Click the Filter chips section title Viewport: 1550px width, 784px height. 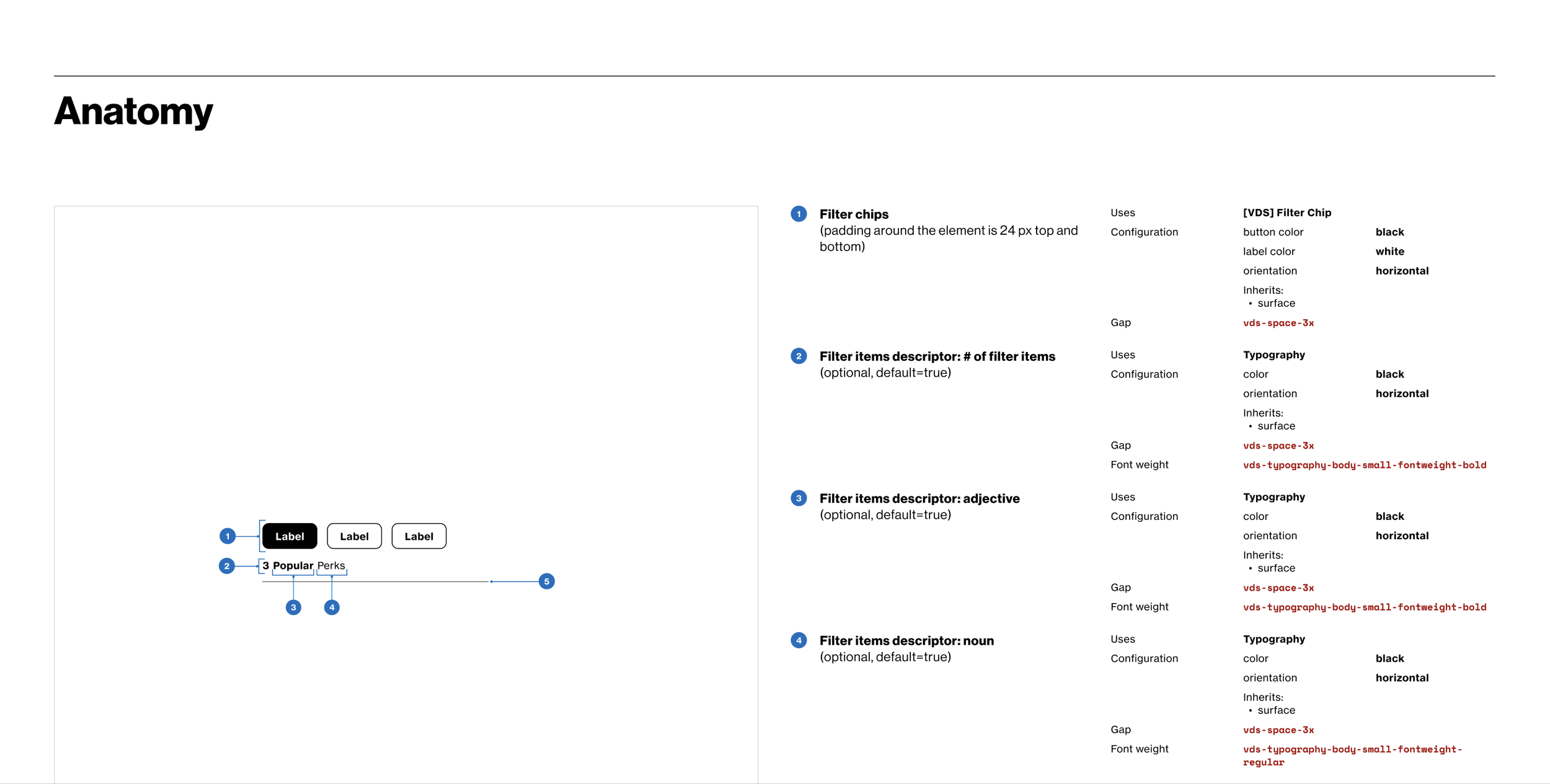[853, 214]
